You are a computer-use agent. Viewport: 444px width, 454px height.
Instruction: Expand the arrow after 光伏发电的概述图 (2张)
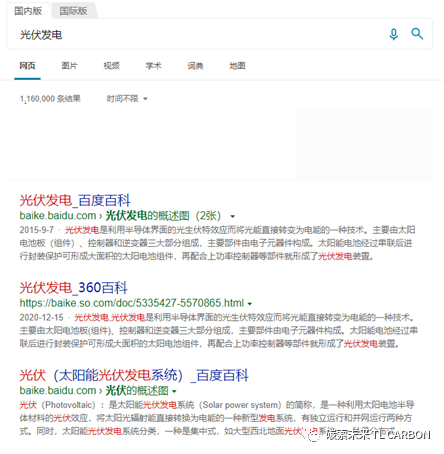pyautogui.click(x=233, y=217)
